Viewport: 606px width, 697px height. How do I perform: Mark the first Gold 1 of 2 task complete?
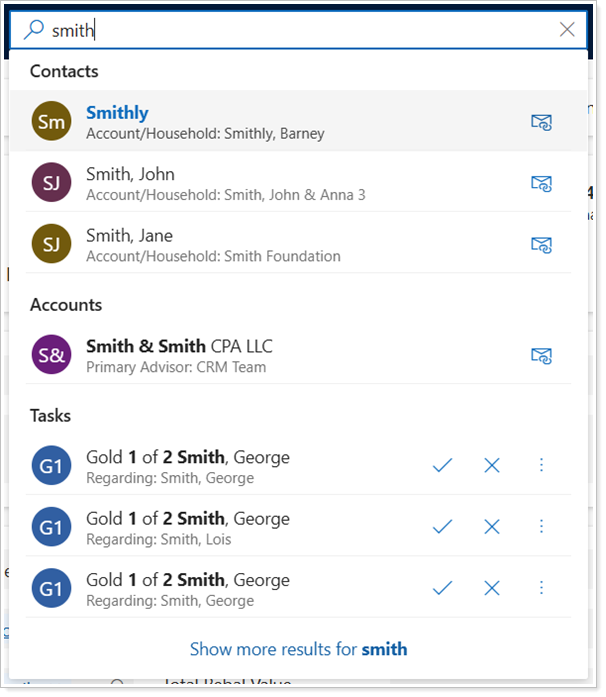[442, 466]
